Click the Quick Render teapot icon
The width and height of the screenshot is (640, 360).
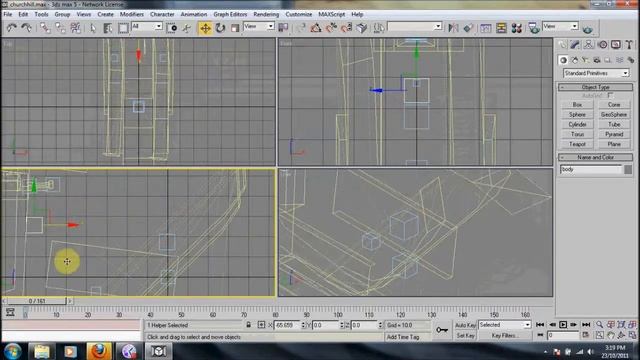588,29
